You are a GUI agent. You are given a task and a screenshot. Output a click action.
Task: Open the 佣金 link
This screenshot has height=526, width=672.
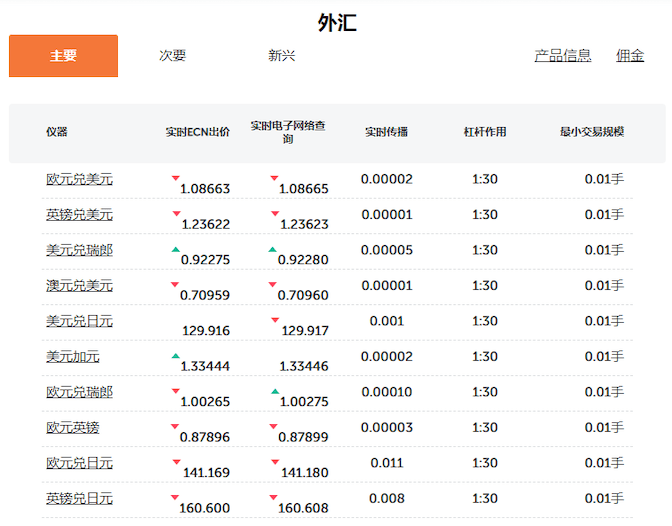point(630,56)
